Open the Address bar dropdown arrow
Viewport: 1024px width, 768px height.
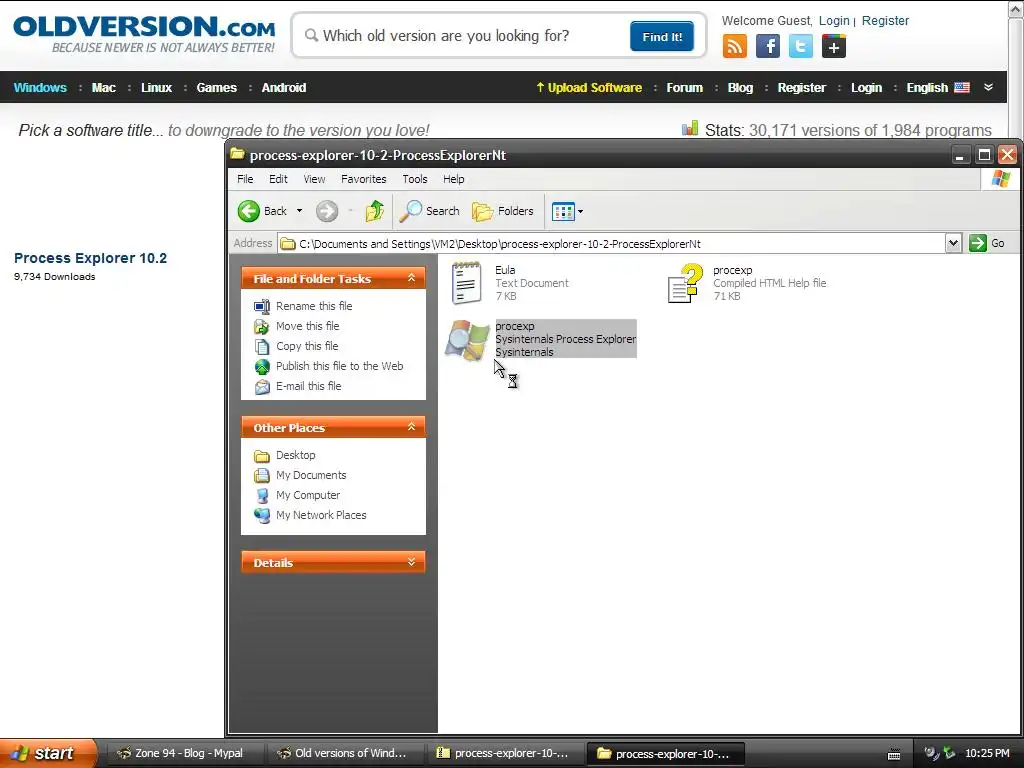click(953, 244)
